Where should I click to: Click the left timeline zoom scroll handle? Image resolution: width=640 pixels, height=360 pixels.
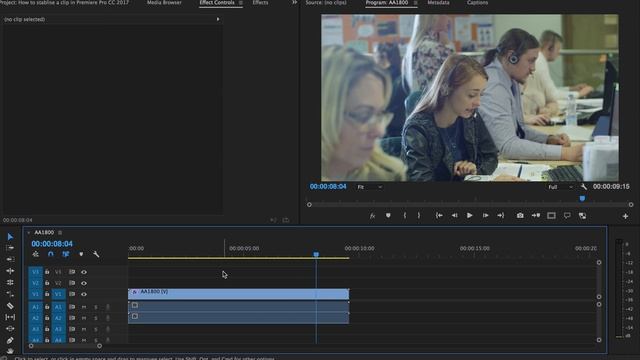[x=31, y=346]
